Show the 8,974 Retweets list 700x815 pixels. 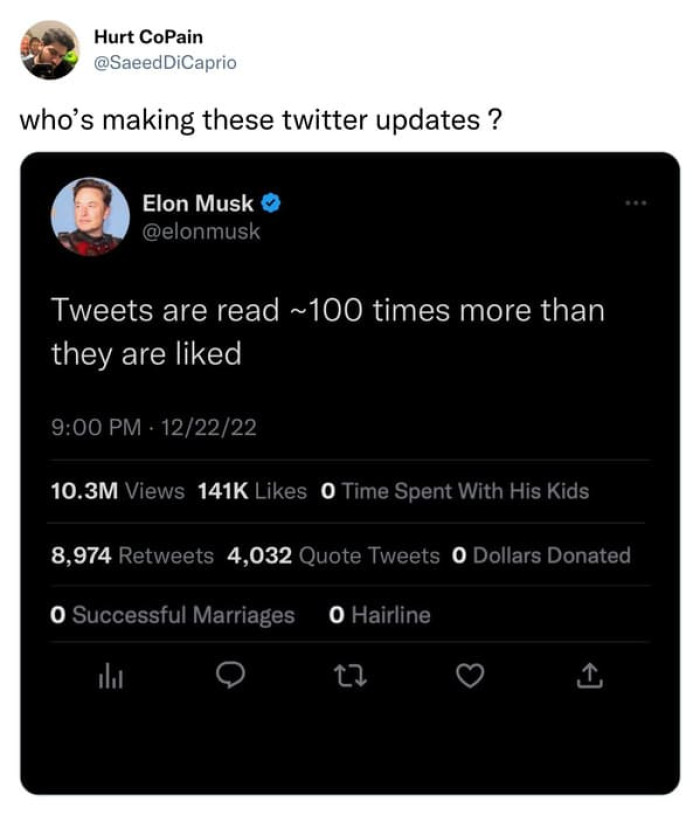[x=132, y=555]
